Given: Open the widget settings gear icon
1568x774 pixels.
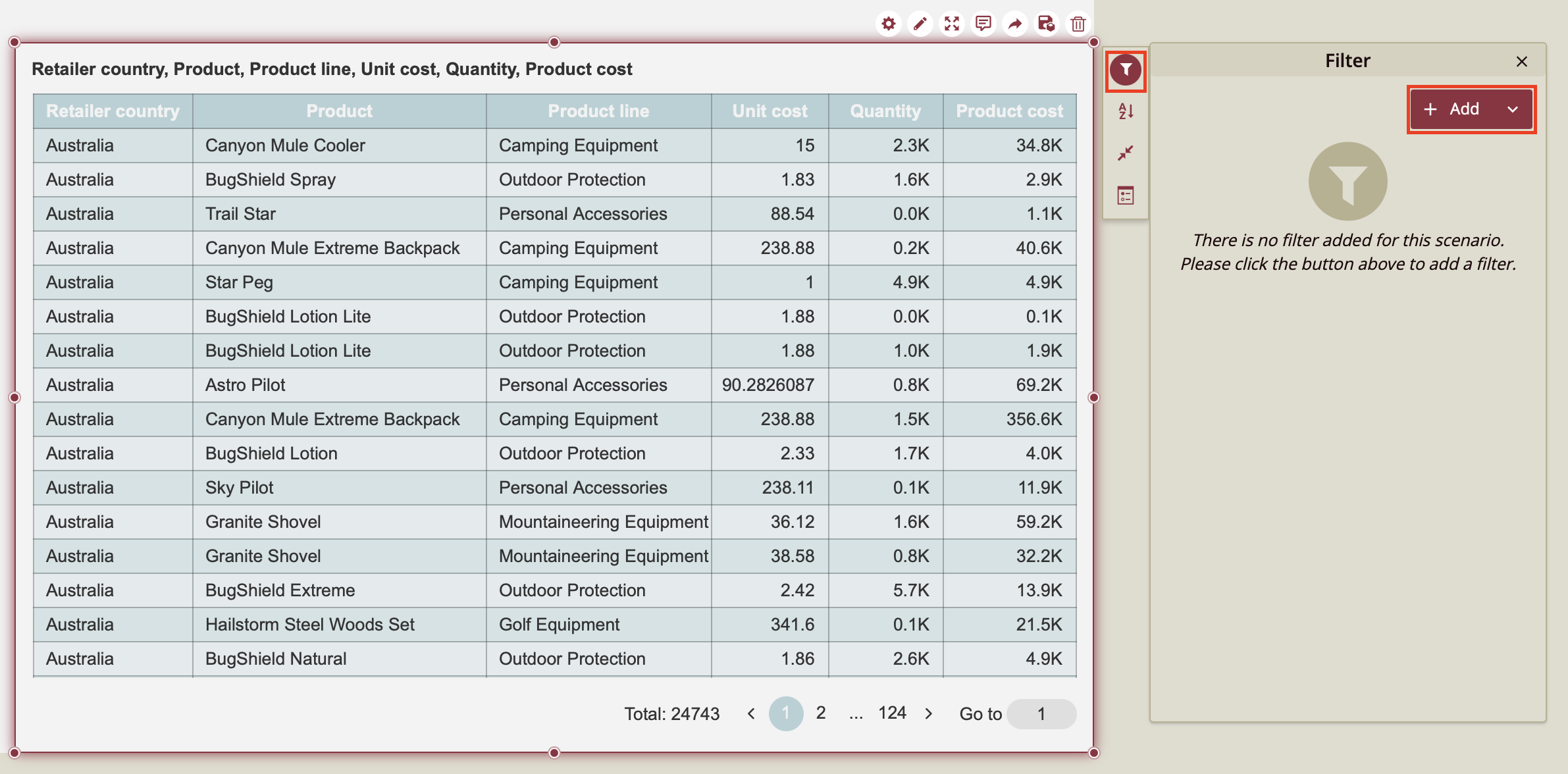Looking at the screenshot, I should coord(888,24).
